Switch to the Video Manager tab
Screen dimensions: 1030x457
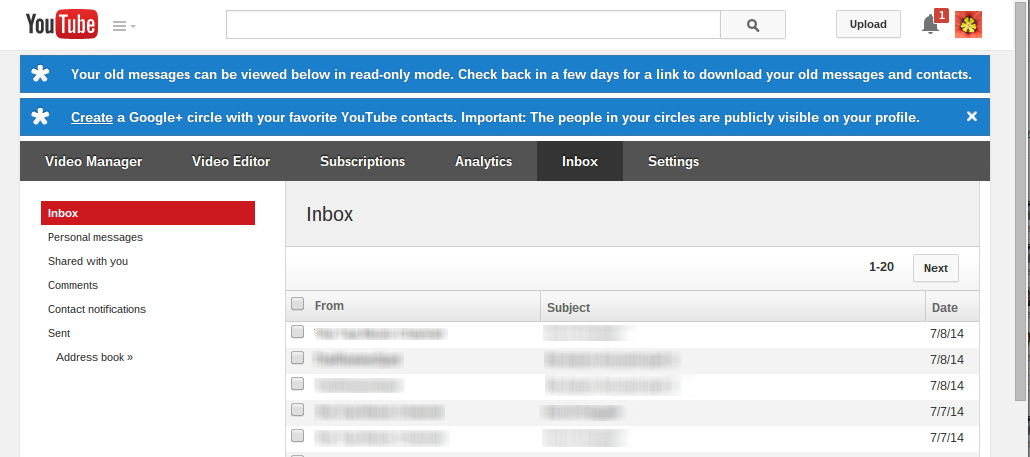94,161
